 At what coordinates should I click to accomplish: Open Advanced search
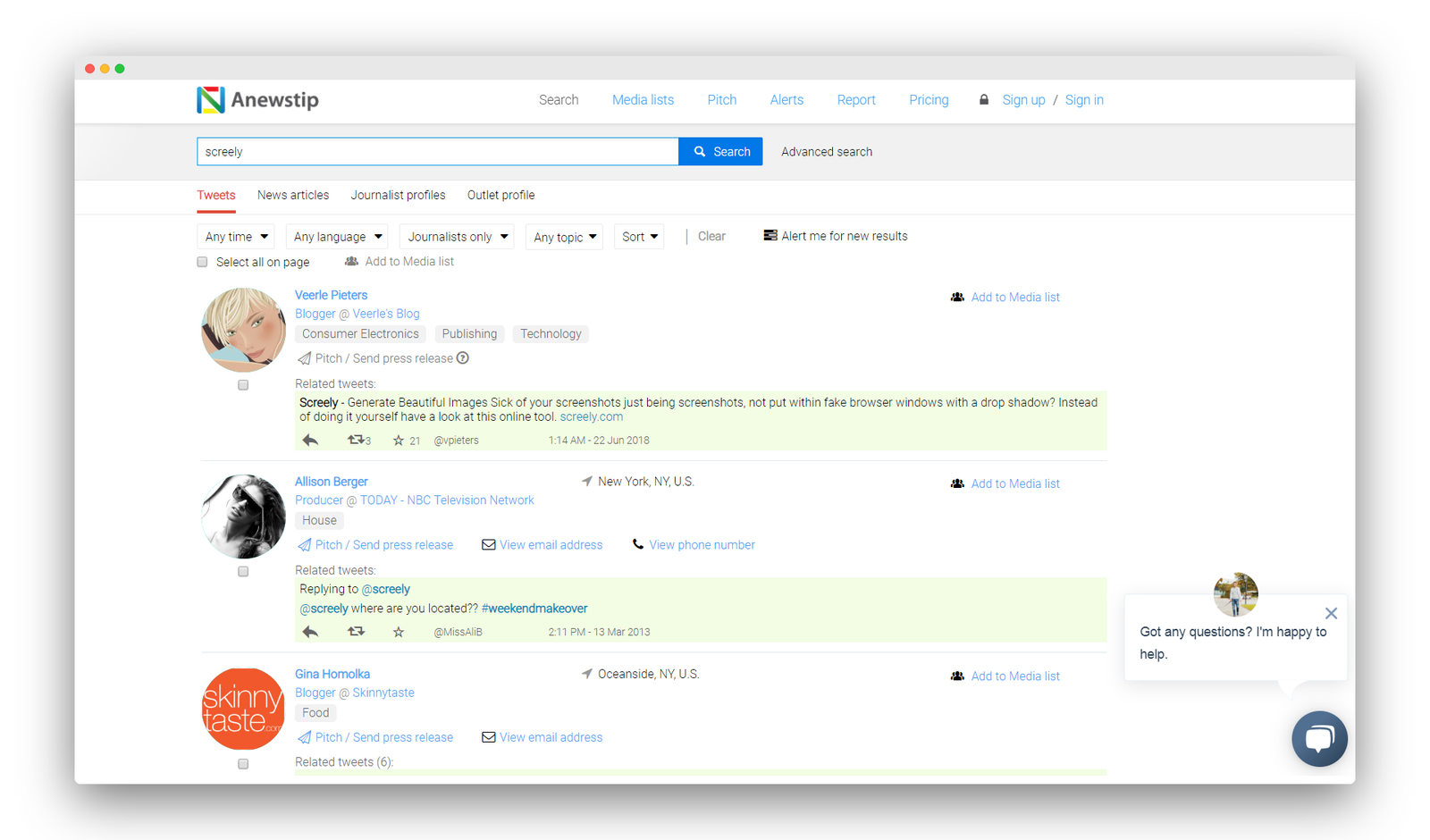(x=827, y=152)
